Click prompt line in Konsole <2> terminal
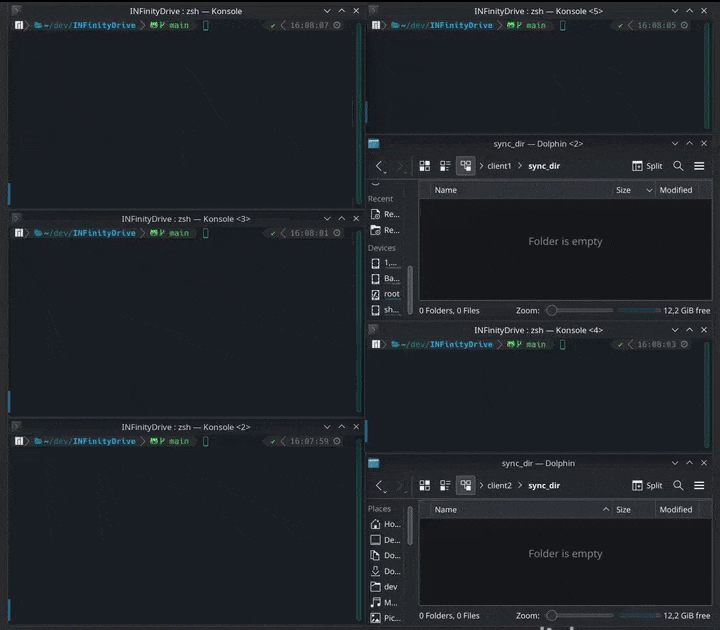 click(x=177, y=441)
